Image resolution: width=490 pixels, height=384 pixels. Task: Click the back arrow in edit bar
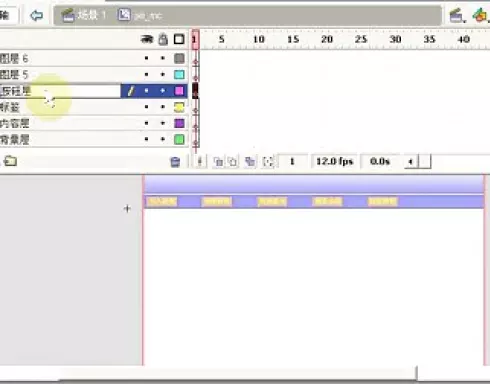pos(36,16)
